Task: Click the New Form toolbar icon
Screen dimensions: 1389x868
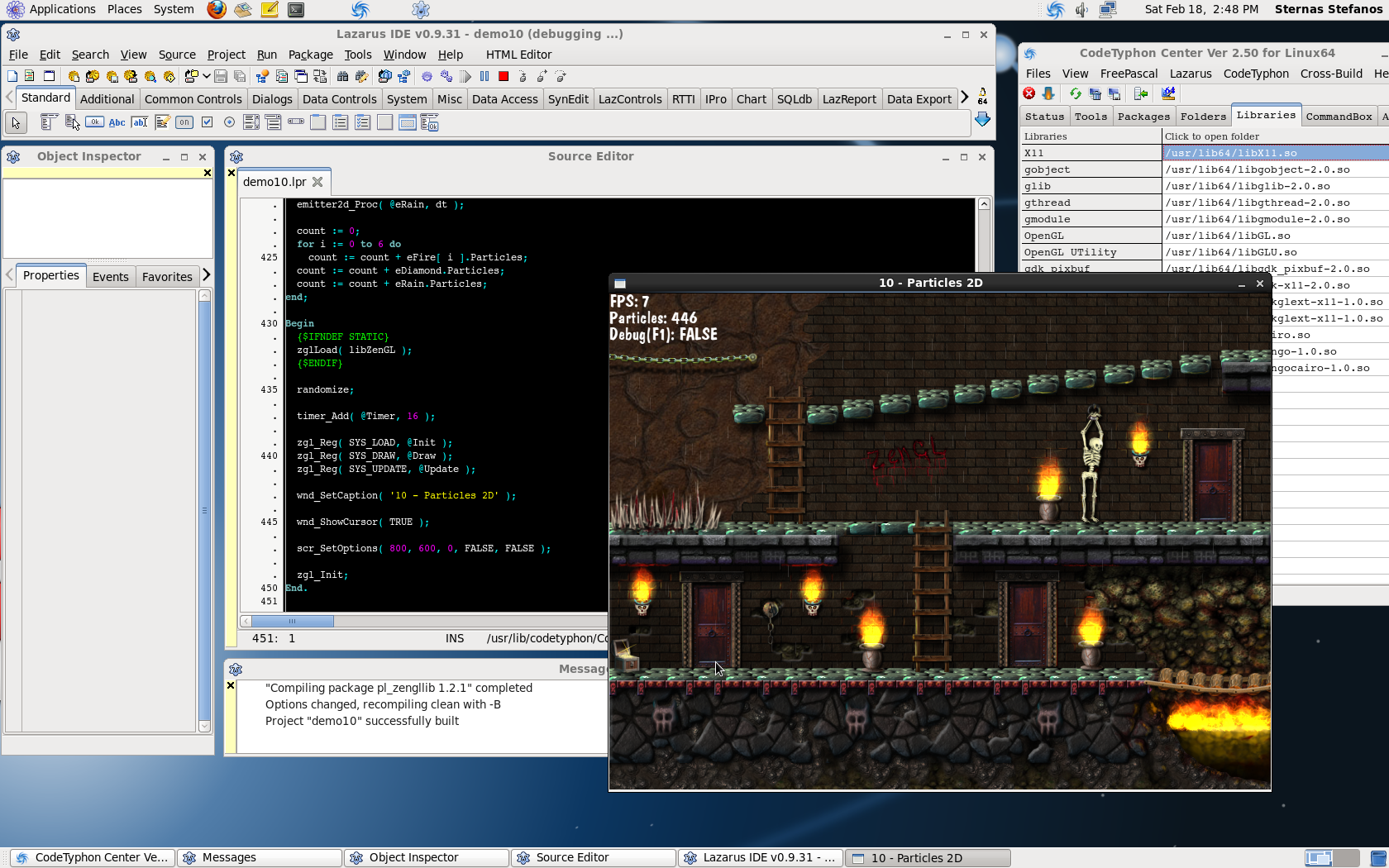Action: point(49,76)
